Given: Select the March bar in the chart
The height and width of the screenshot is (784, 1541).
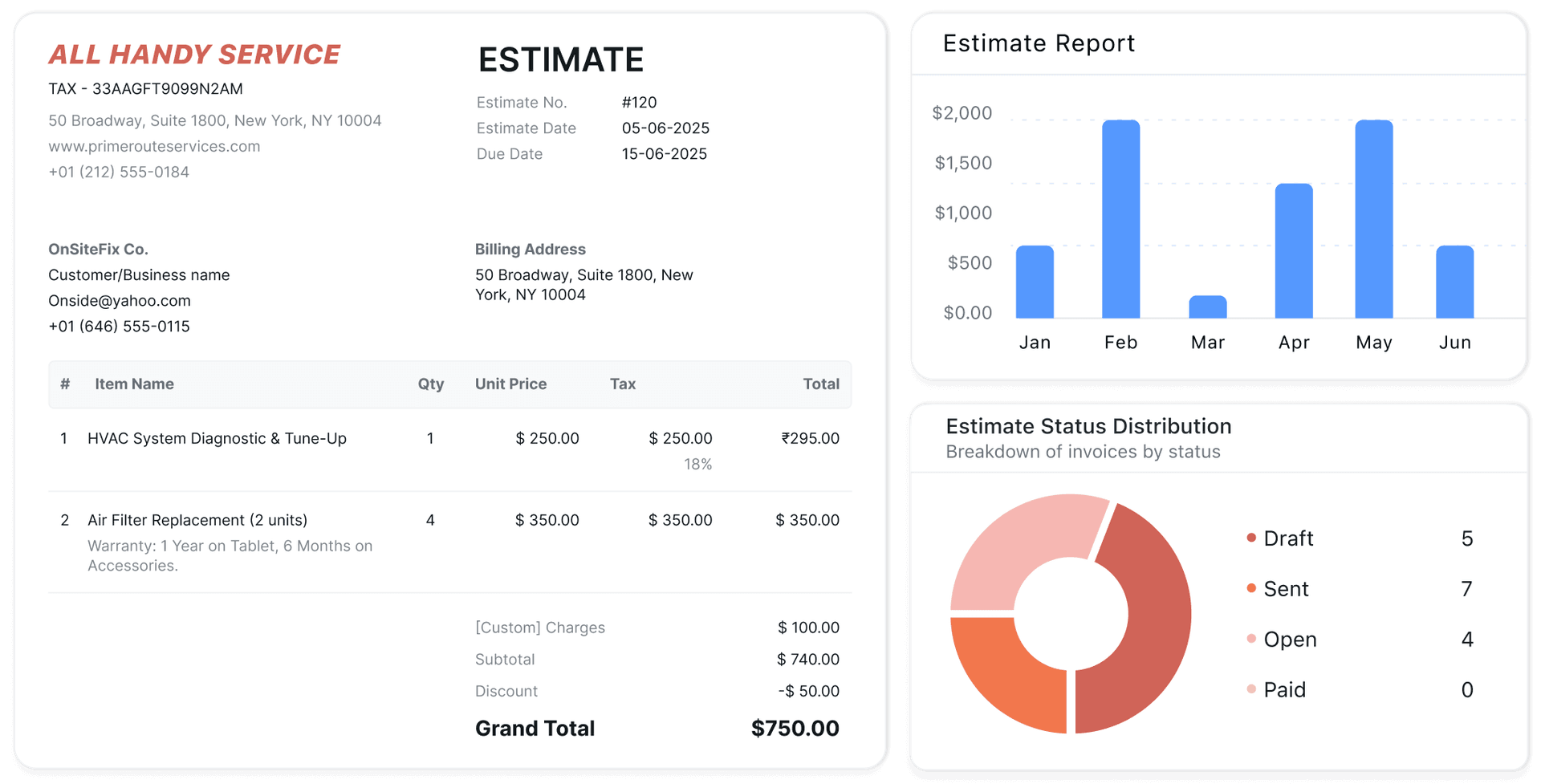Looking at the screenshot, I should pos(1207,307).
